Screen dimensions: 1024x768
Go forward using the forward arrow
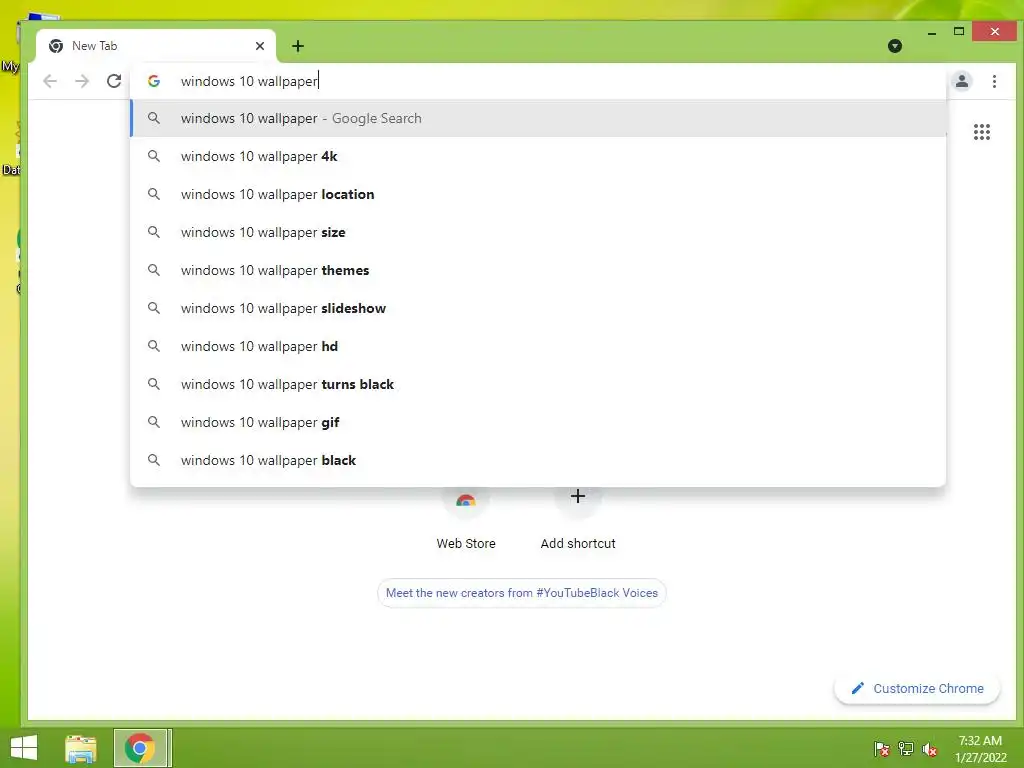coord(82,81)
